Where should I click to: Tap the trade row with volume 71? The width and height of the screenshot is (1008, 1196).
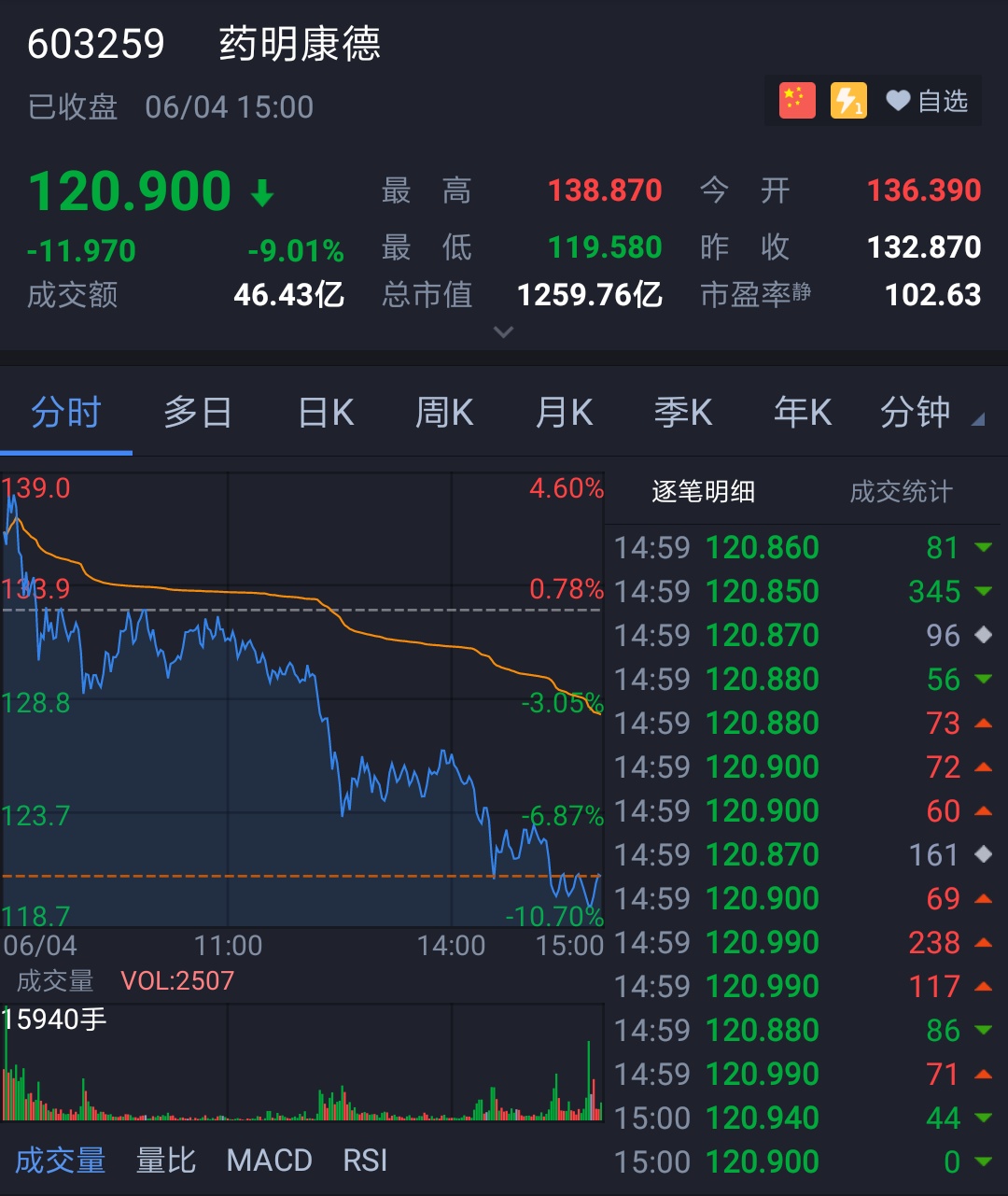[806, 1074]
